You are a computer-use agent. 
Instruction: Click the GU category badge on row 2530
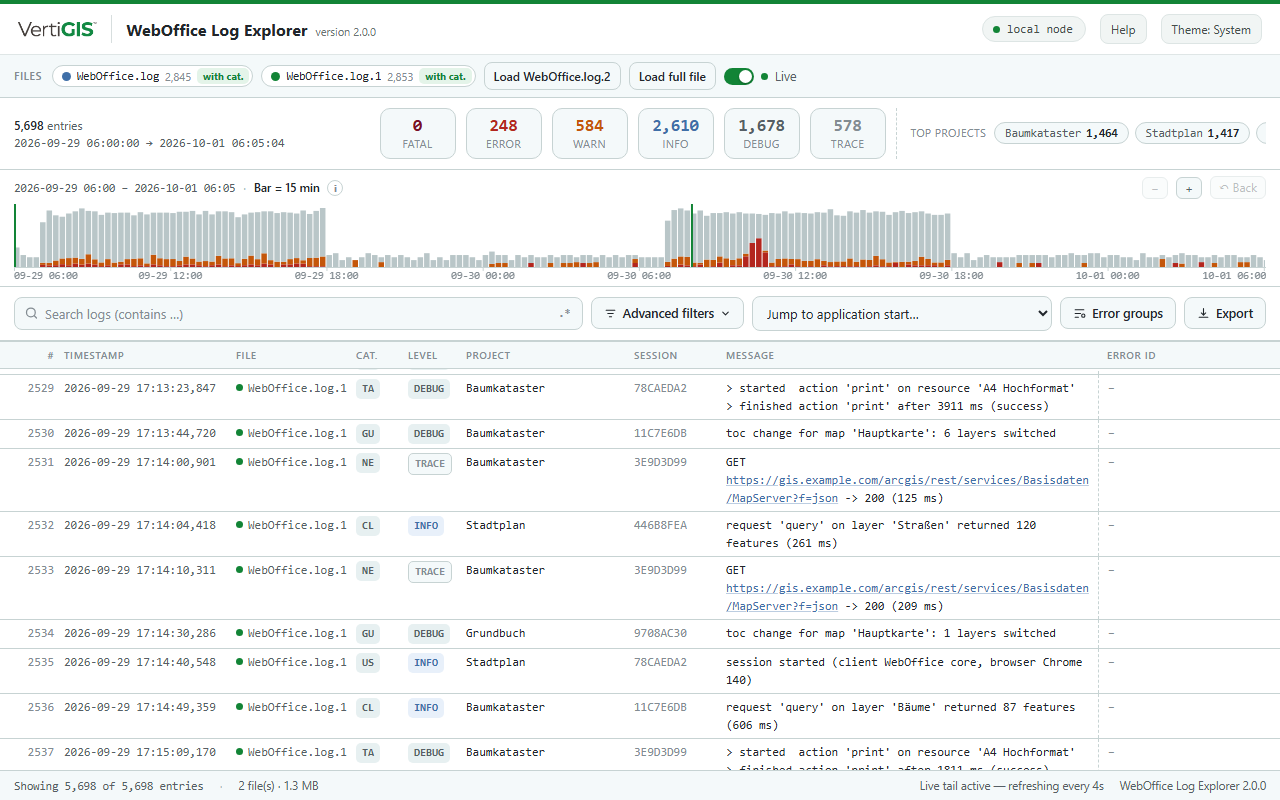[368, 434]
